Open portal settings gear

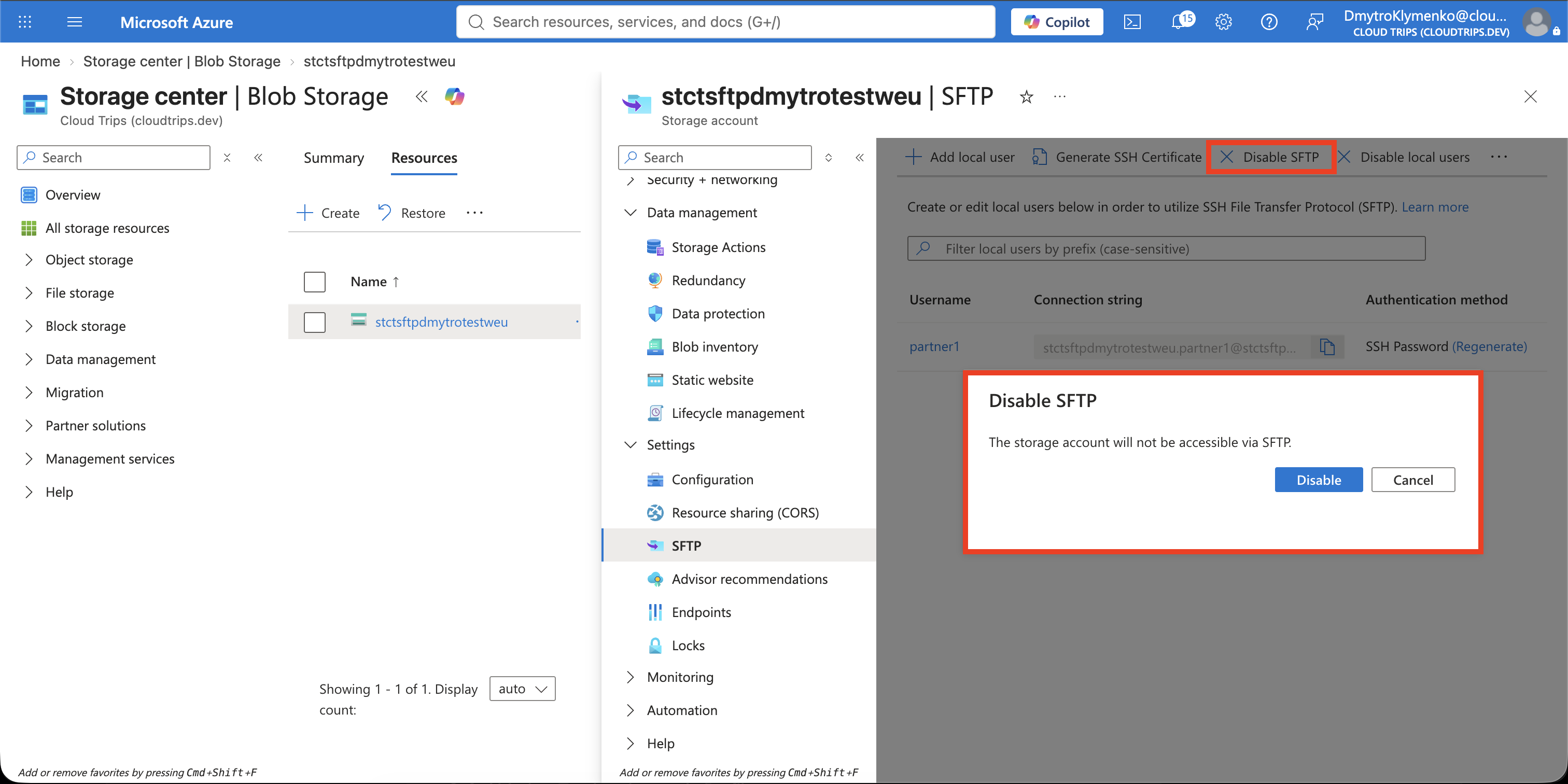(1224, 22)
